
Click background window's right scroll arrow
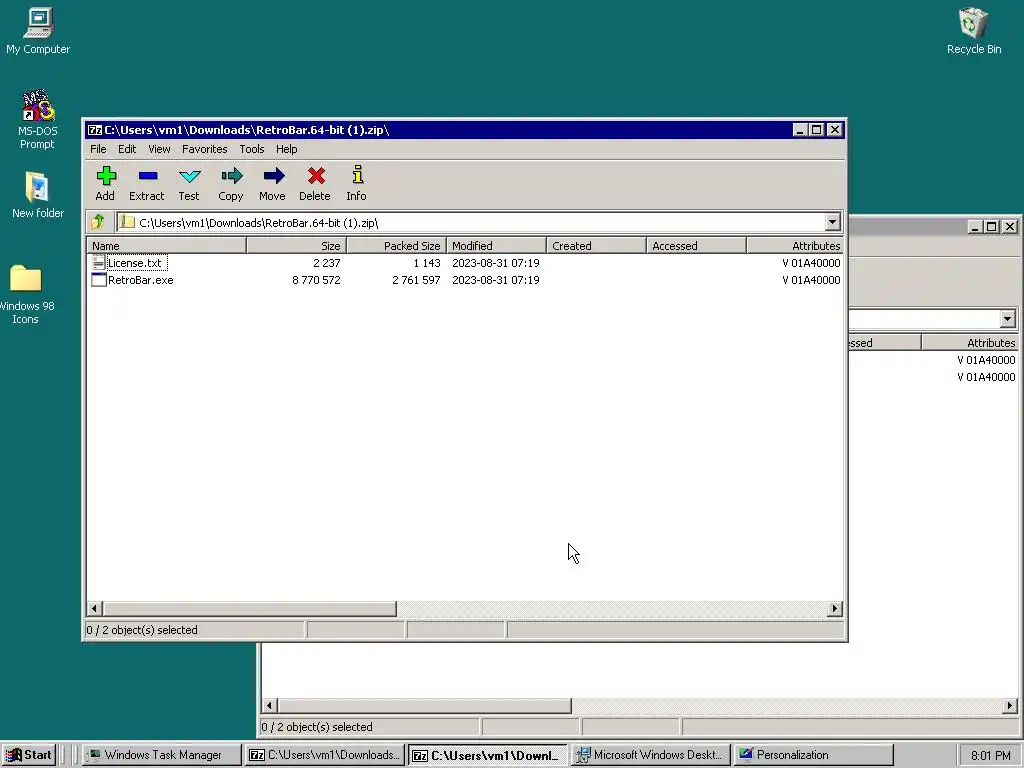(x=1010, y=705)
